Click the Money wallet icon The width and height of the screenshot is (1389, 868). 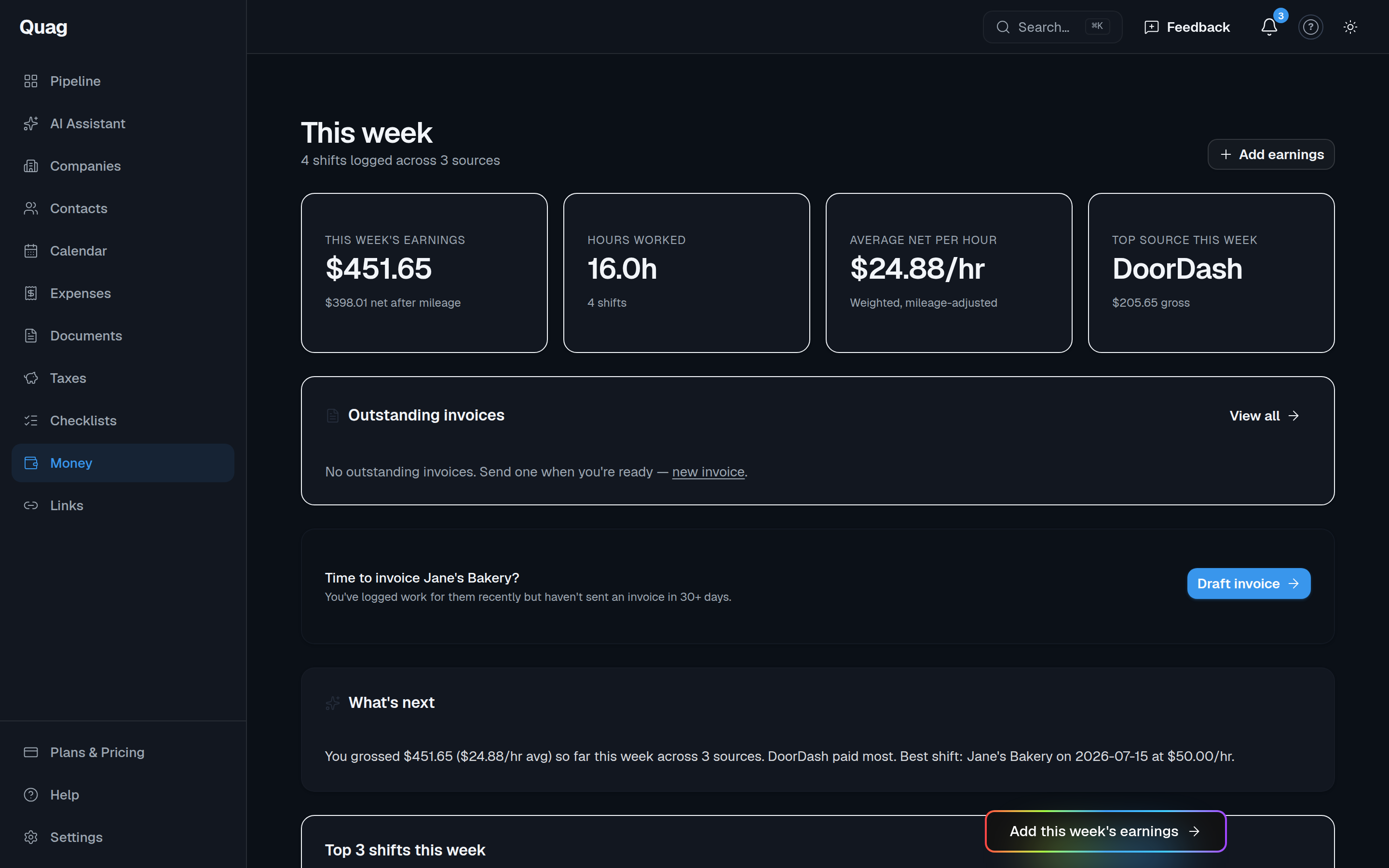[x=31, y=463]
